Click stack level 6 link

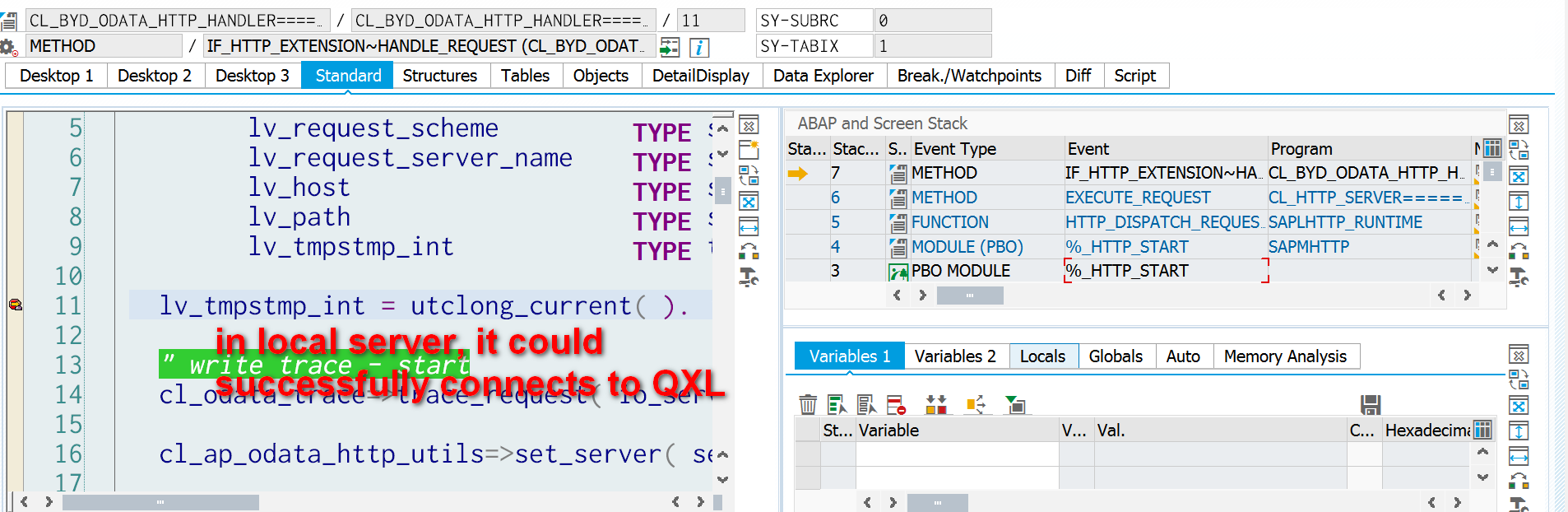coord(836,198)
